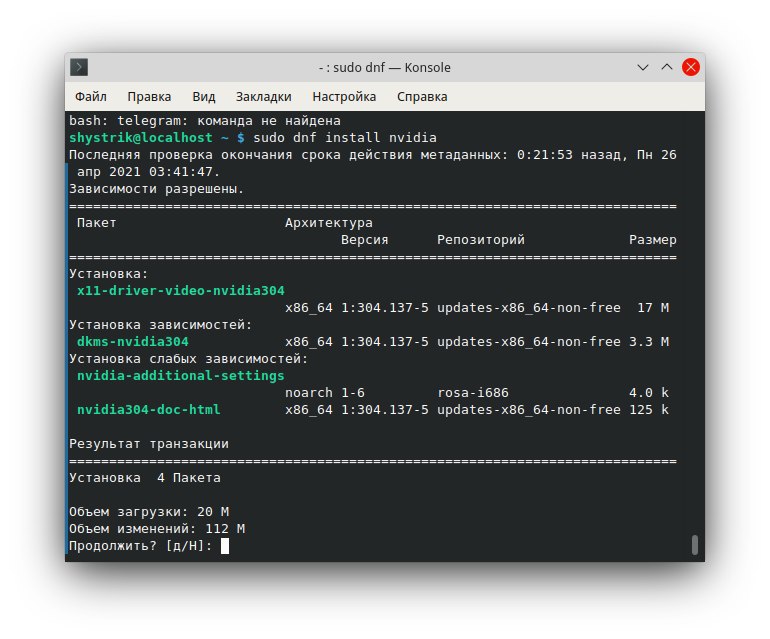Click the Установка слабых зависимостей: heading
This screenshot has height=639, width=770.
[189, 359]
